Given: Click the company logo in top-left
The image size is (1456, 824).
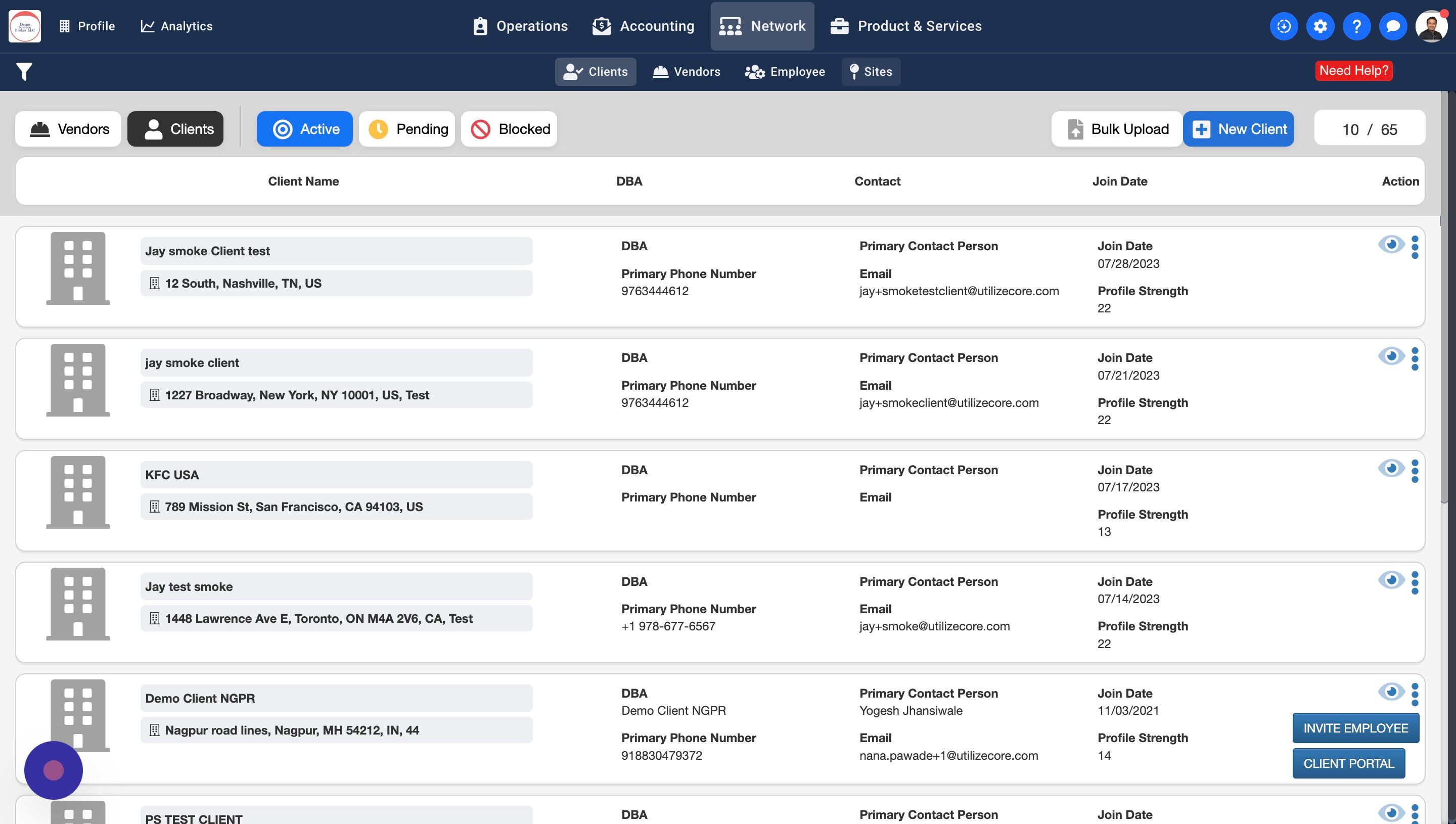Looking at the screenshot, I should 25,26.
